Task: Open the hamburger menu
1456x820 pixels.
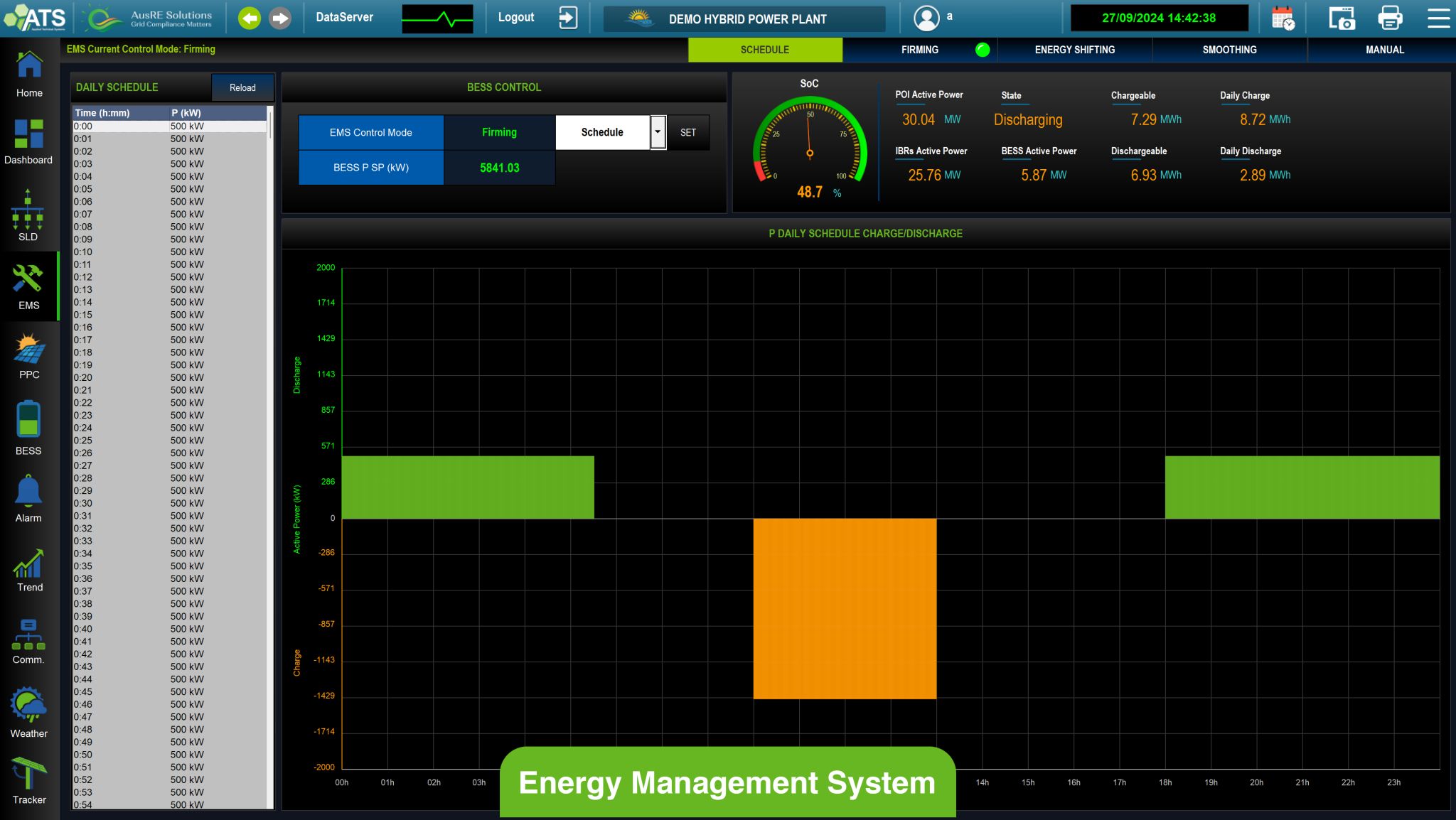Action: click(x=1438, y=18)
